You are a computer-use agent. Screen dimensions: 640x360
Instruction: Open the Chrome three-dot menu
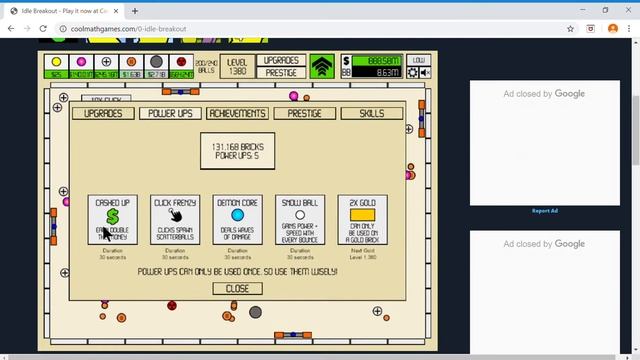[629, 29]
